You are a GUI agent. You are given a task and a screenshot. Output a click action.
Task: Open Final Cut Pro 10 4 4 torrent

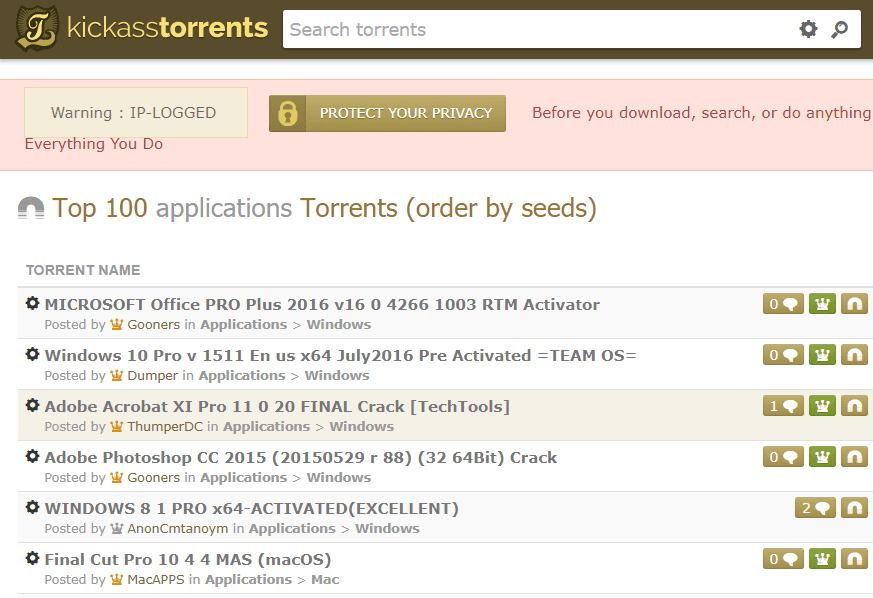pyautogui.click(x=188, y=560)
